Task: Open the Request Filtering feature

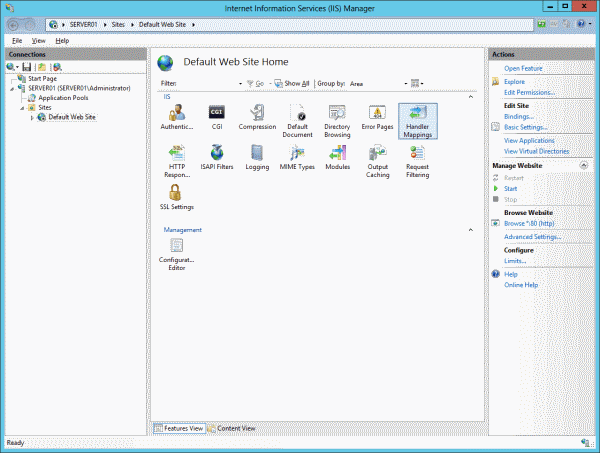Action: click(417, 161)
